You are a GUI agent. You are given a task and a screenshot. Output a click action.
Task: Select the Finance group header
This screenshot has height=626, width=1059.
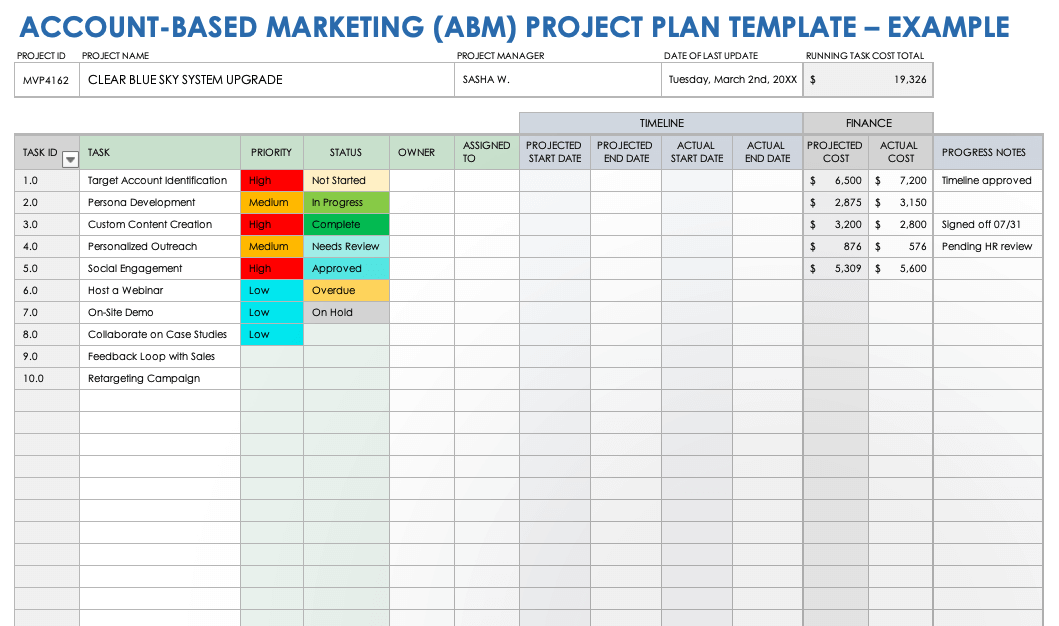coord(868,123)
